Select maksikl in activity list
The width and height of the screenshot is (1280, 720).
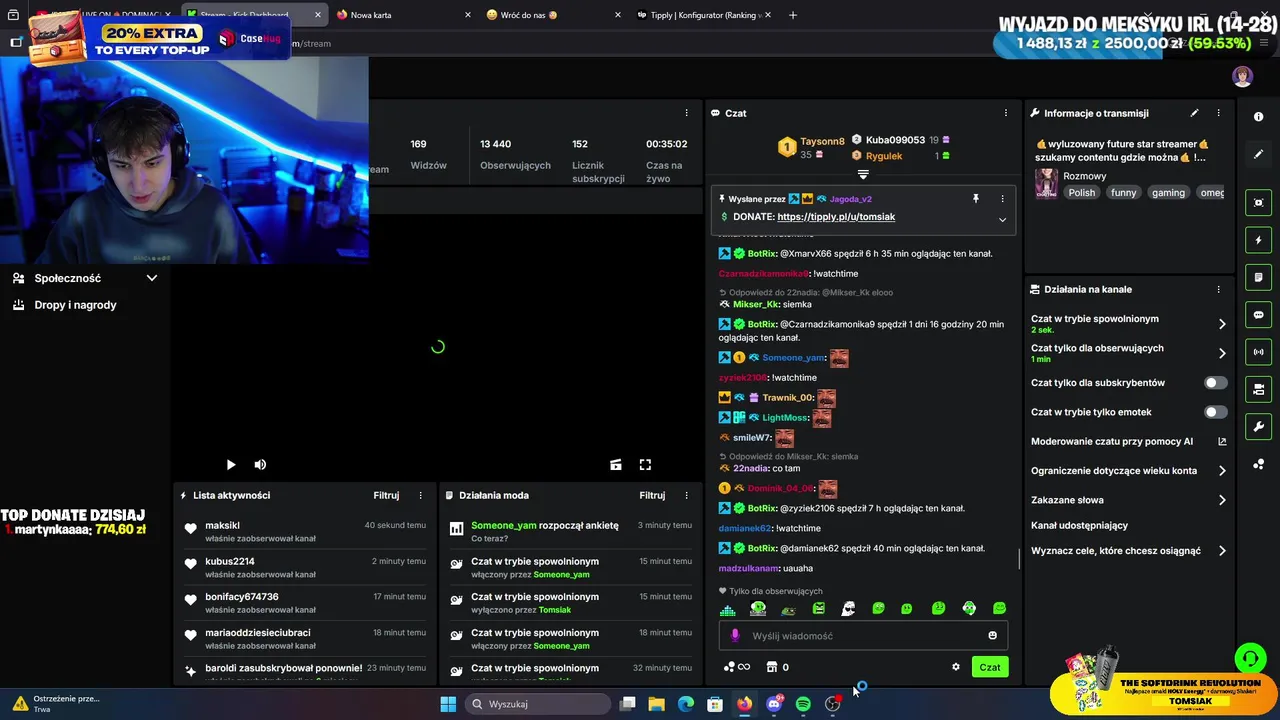click(222, 525)
